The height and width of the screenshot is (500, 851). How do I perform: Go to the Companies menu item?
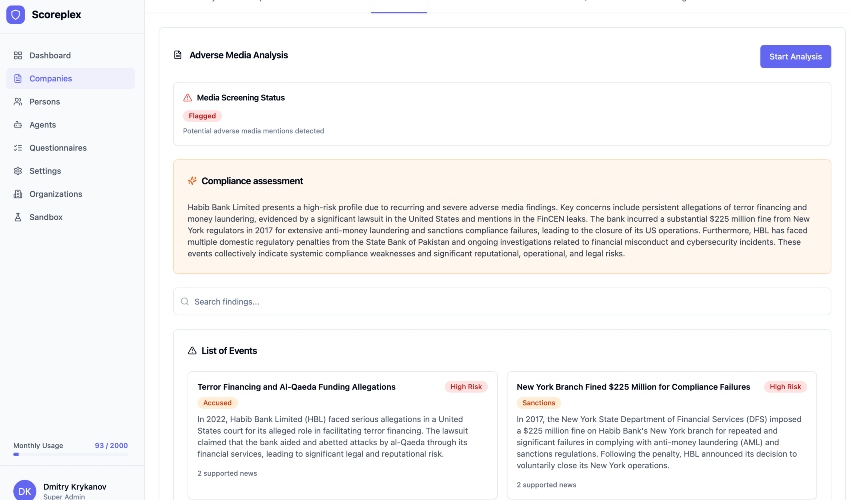(50, 78)
